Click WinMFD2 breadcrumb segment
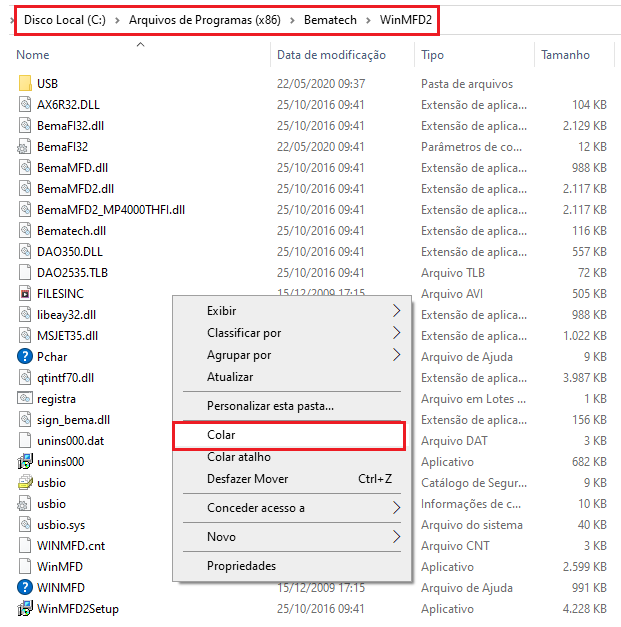This screenshot has height=627, width=621. point(405,20)
